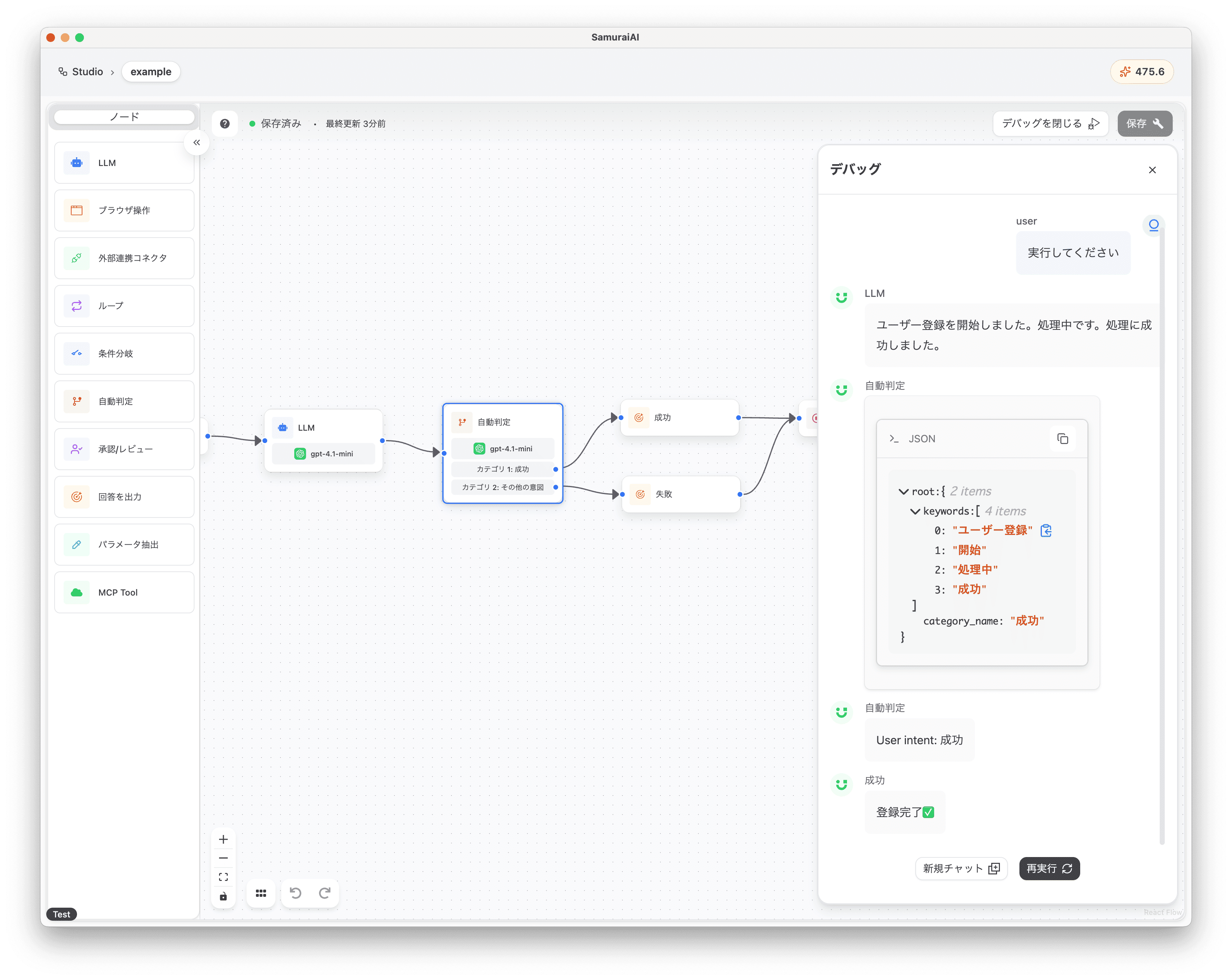This screenshot has height=980, width=1232.
Task: Toggle the grid layout button
Action: [x=261, y=892]
